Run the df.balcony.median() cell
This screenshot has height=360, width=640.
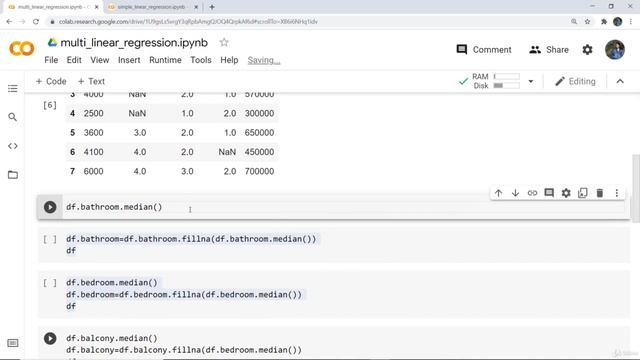pyautogui.click(x=50, y=338)
